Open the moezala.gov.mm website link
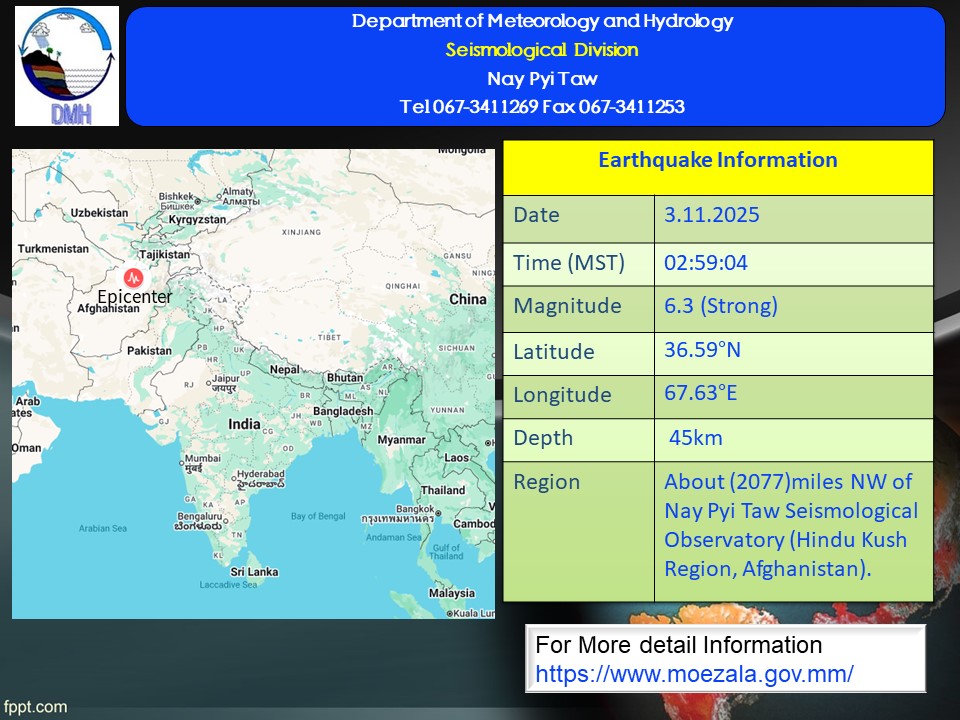 coord(694,674)
